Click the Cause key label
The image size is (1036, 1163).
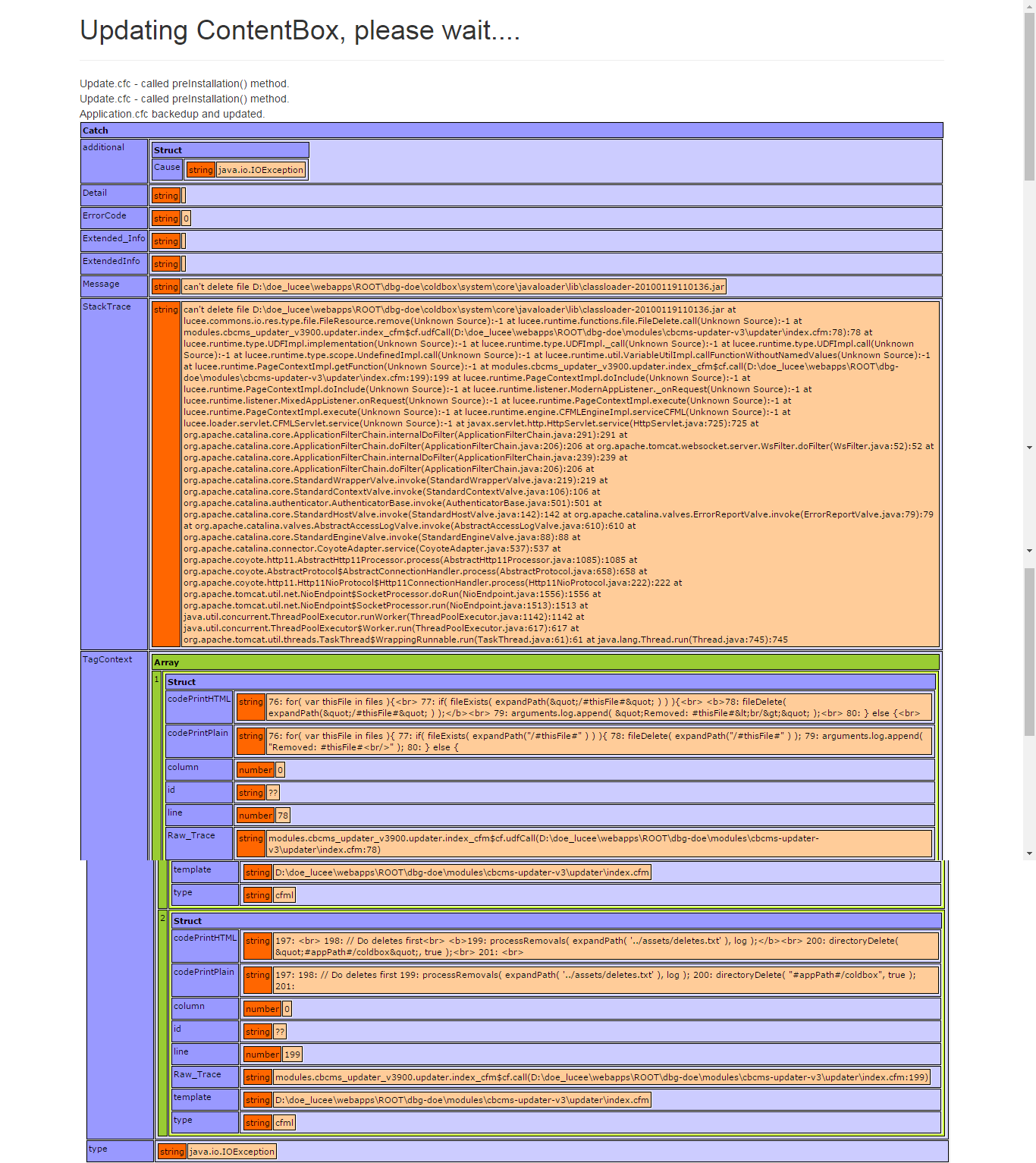pos(167,168)
